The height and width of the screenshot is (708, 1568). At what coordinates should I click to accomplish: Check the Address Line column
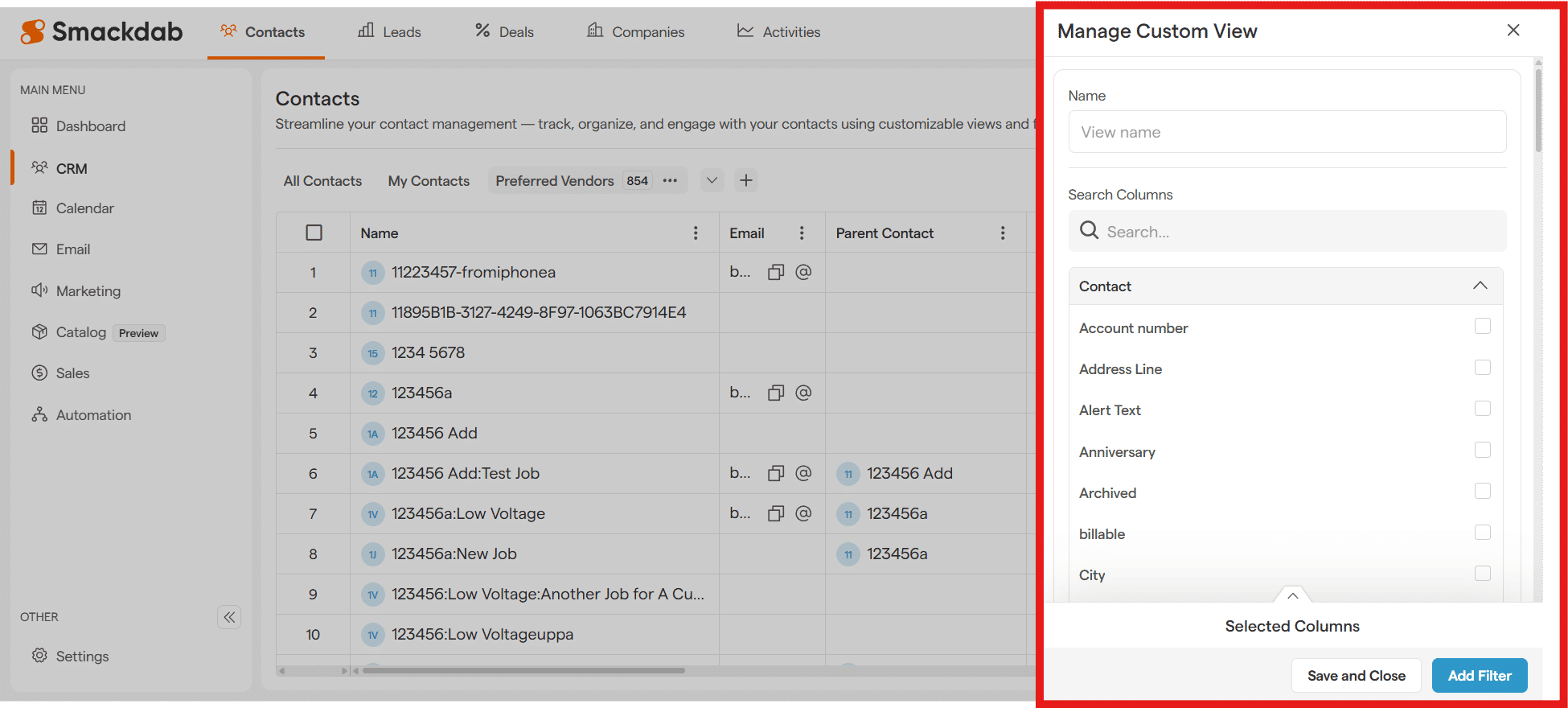1483,367
